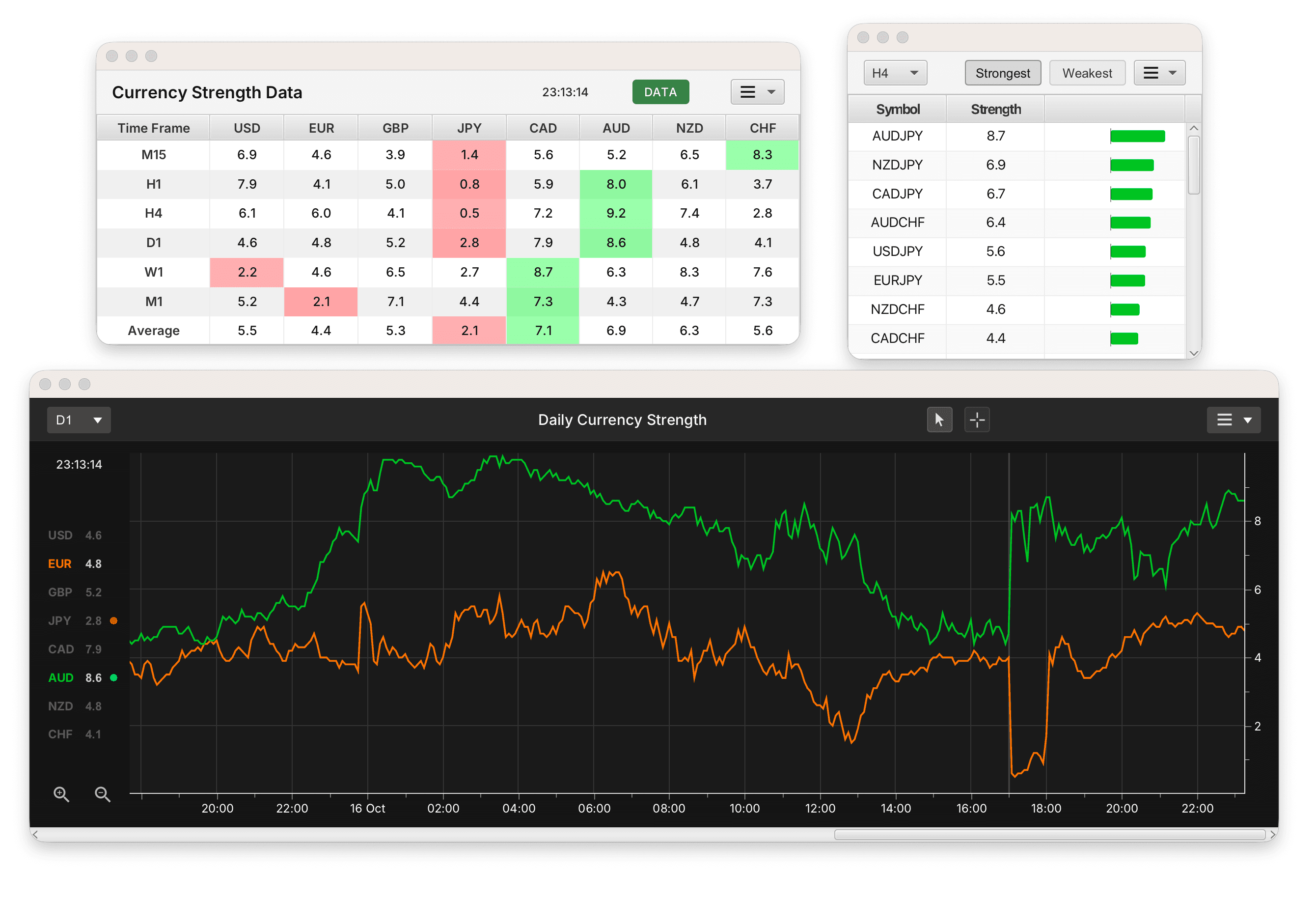Click the H4 row label in data table

(x=154, y=213)
